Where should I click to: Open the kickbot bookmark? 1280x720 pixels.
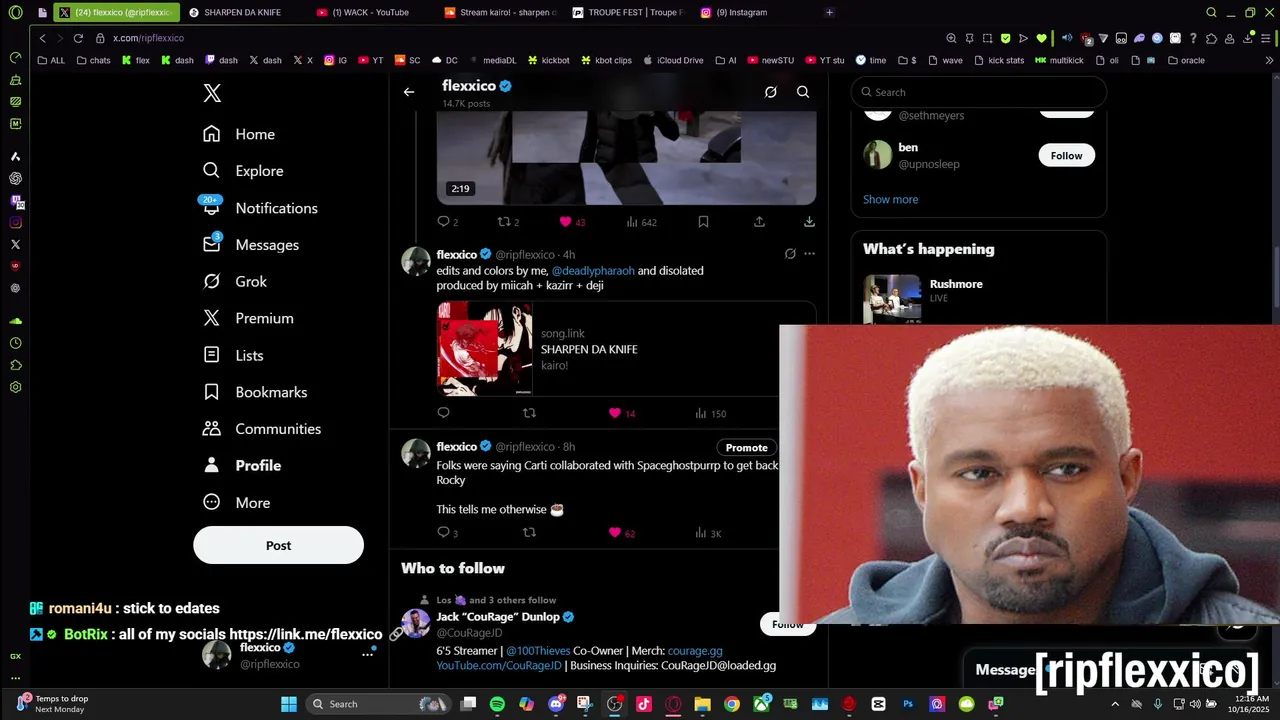click(x=548, y=60)
